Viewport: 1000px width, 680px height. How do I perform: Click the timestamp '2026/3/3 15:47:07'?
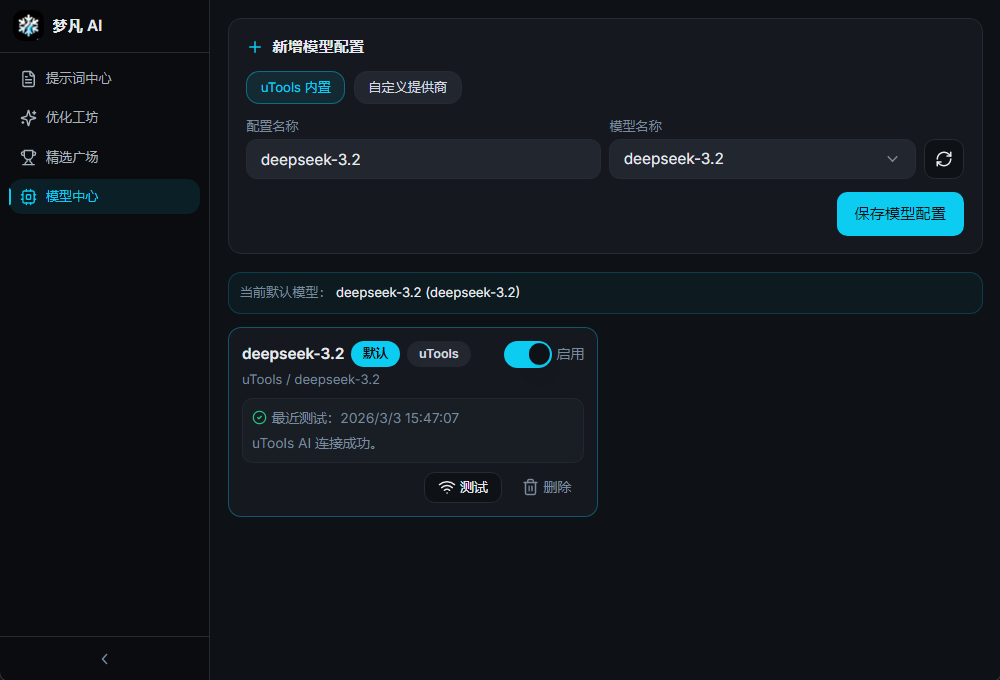point(400,418)
